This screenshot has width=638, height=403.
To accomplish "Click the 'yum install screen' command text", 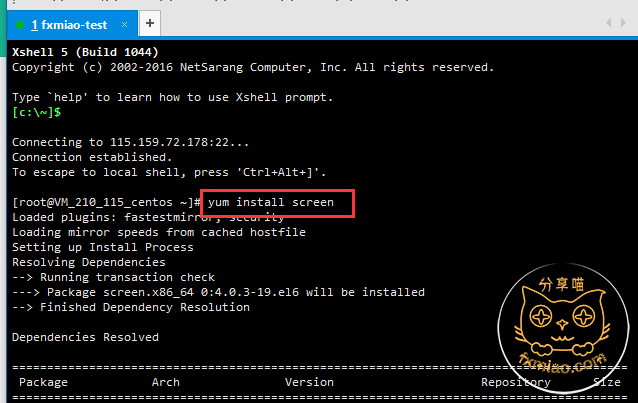I will tap(271, 202).
